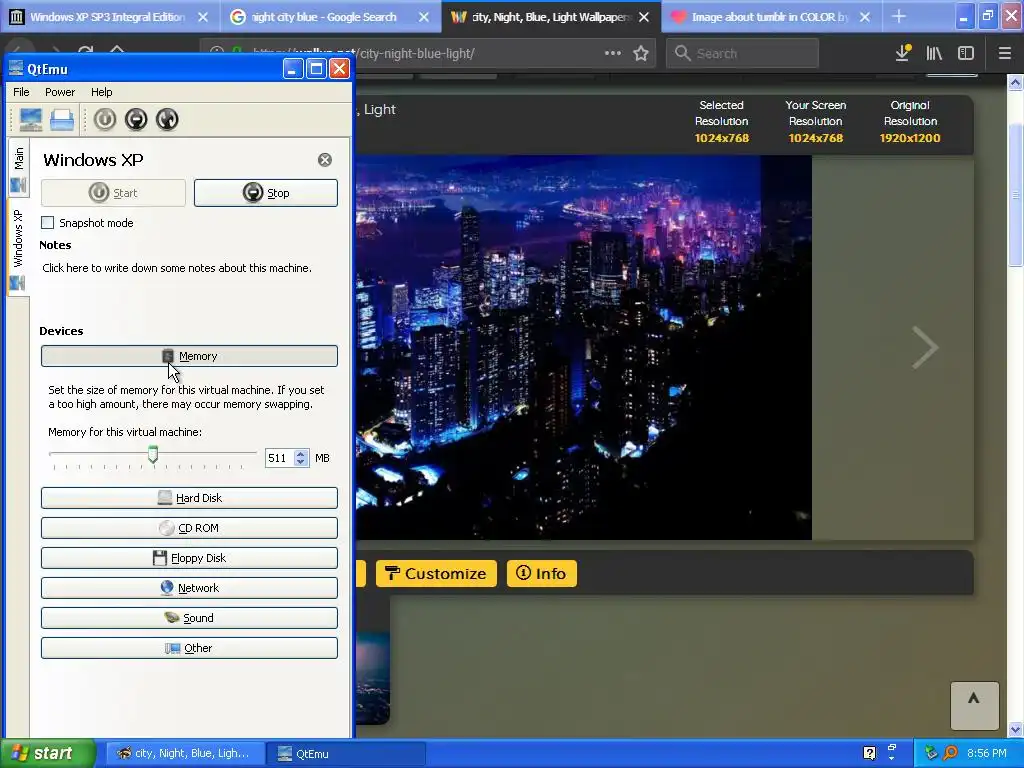The height and width of the screenshot is (768, 1024).
Task: Click the memory size slider handle
Action: (153, 454)
